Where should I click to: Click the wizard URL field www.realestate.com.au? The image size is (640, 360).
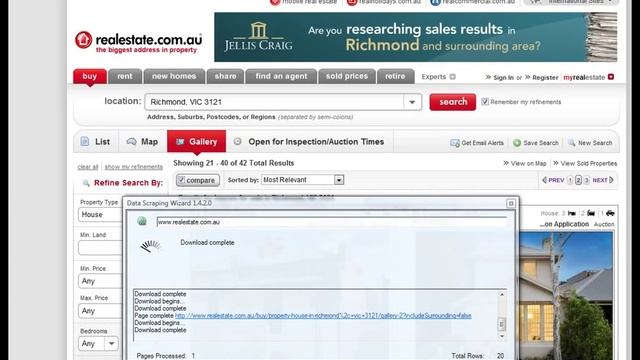click(331, 222)
